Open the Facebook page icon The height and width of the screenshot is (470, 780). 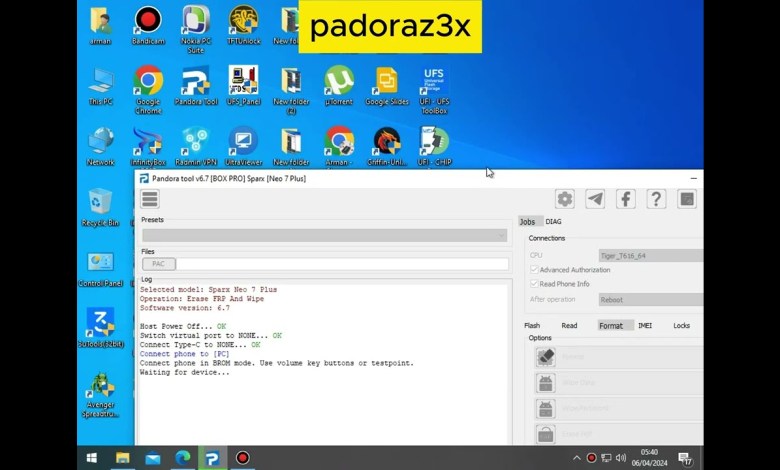(626, 199)
